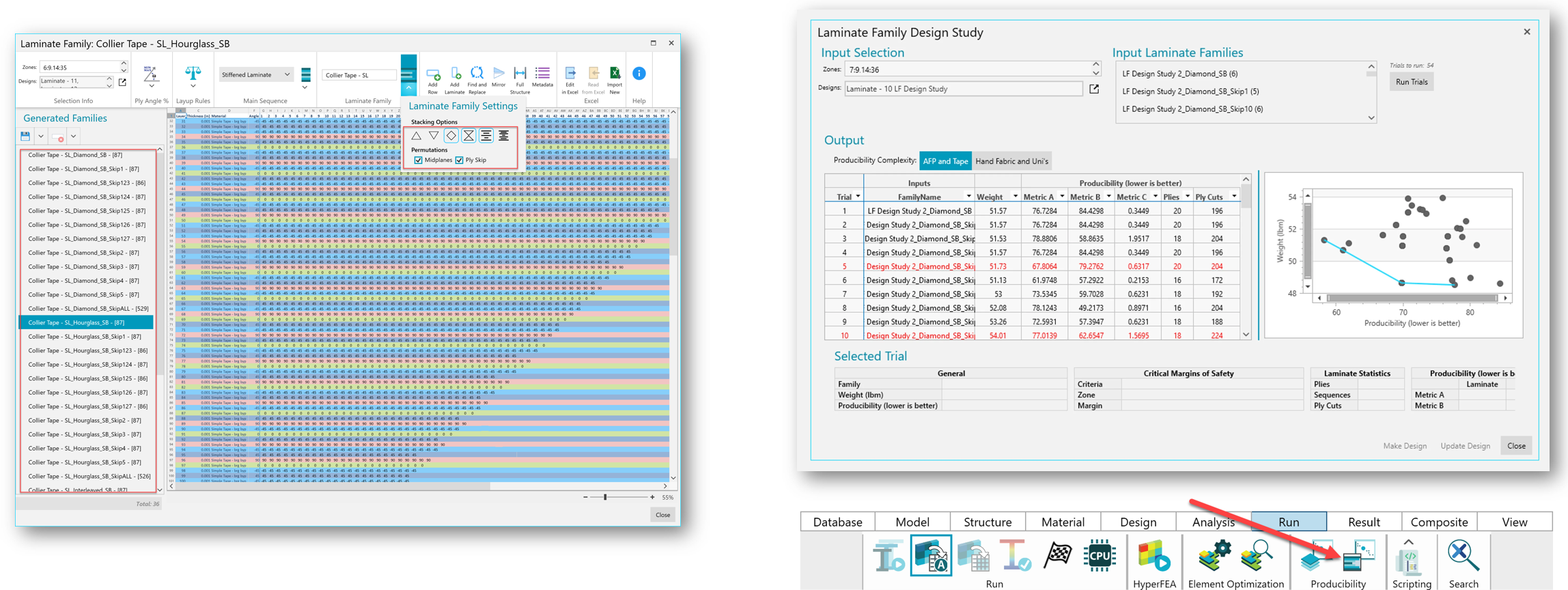Toggle the last stacking option icon

click(x=503, y=136)
